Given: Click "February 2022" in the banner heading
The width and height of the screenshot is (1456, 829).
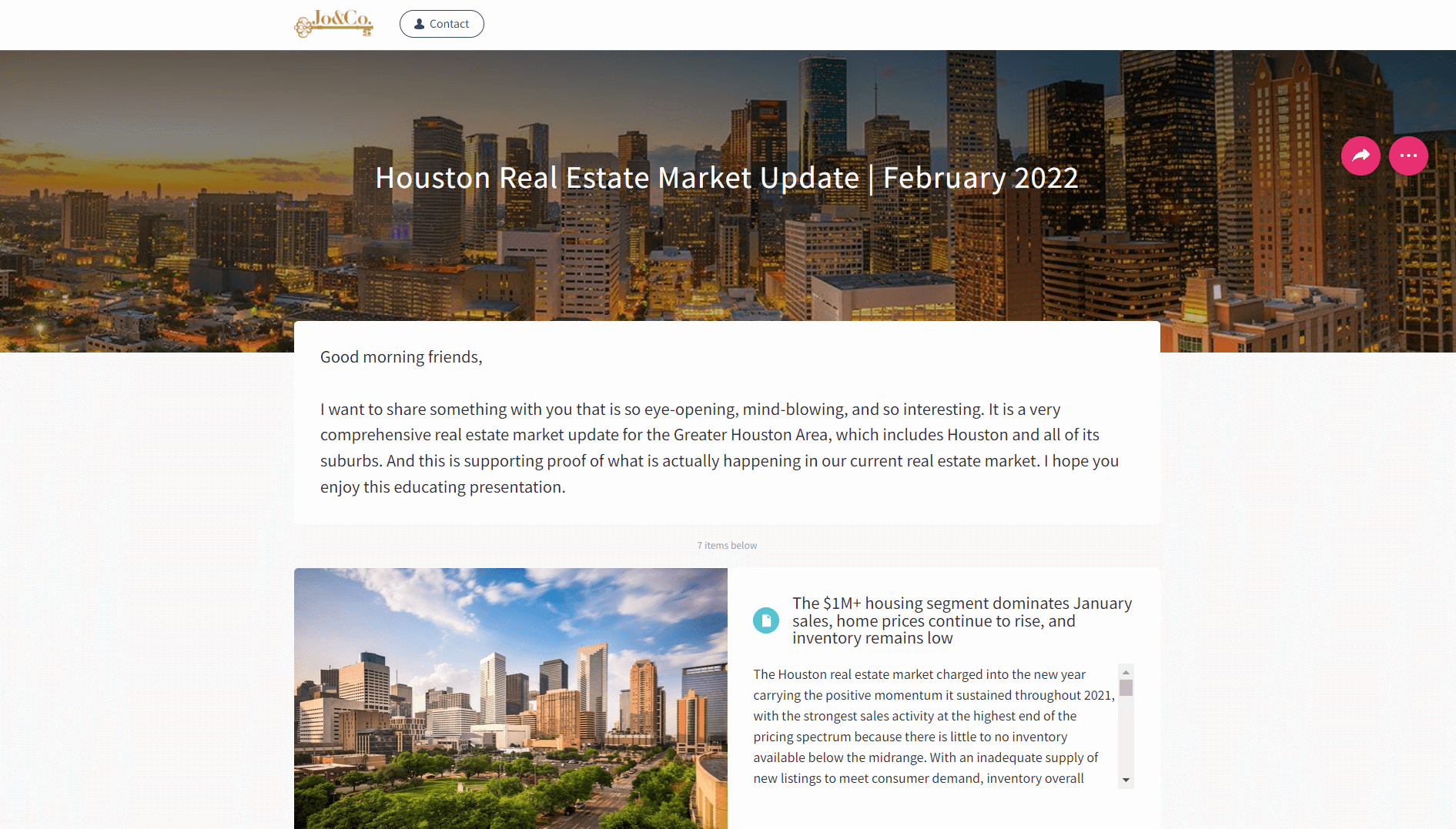Looking at the screenshot, I should 980,178.
